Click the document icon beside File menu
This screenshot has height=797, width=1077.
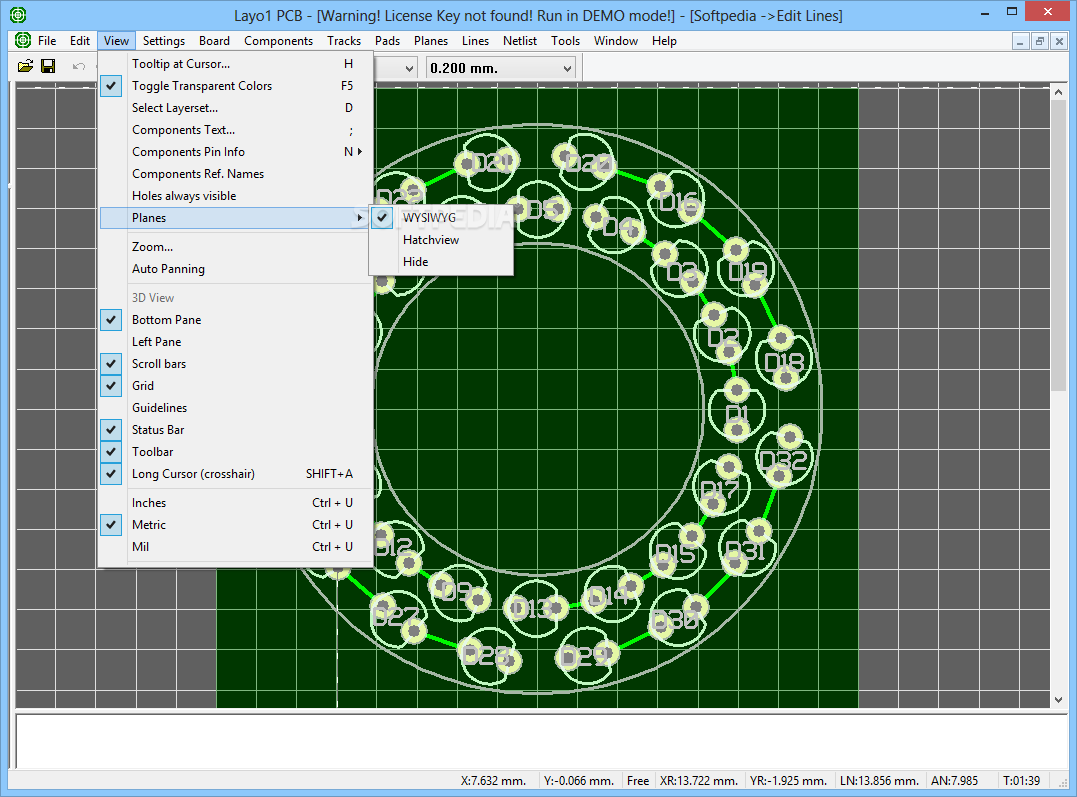23,41
